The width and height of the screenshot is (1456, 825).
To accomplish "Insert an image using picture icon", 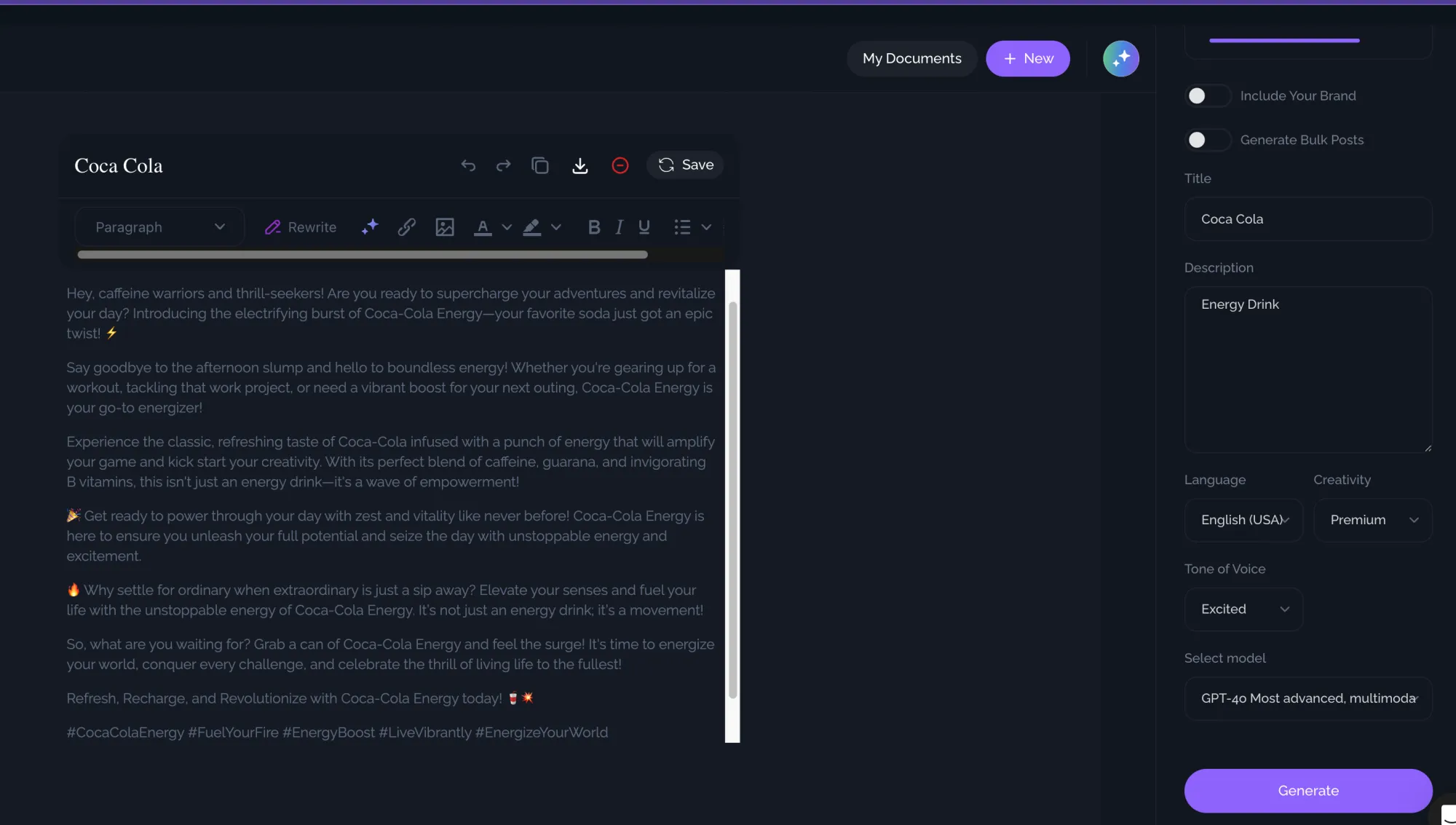I will (x=444, y=227).
